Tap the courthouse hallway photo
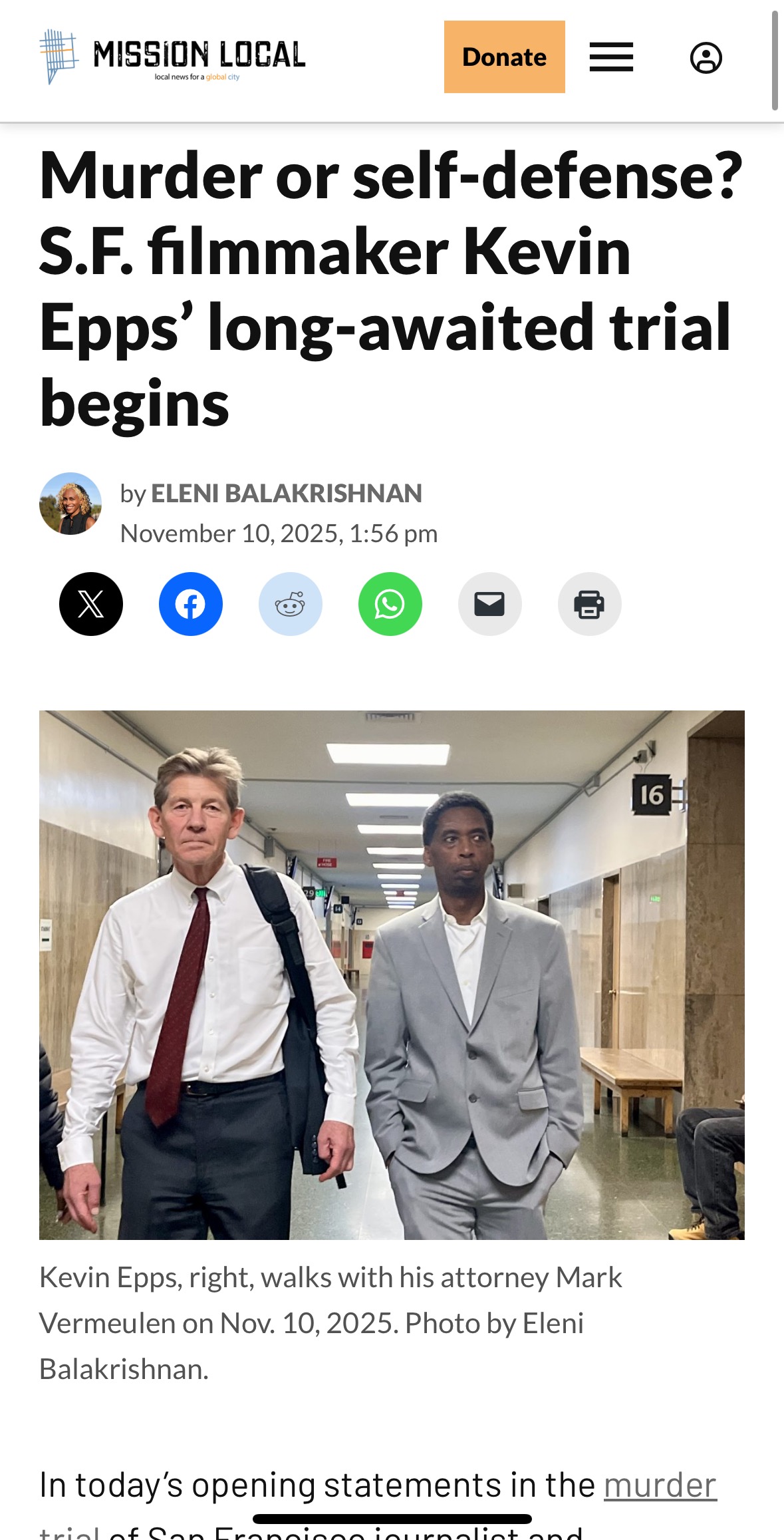The width and height of the screenshot is (784, 1540). [392, 975]
